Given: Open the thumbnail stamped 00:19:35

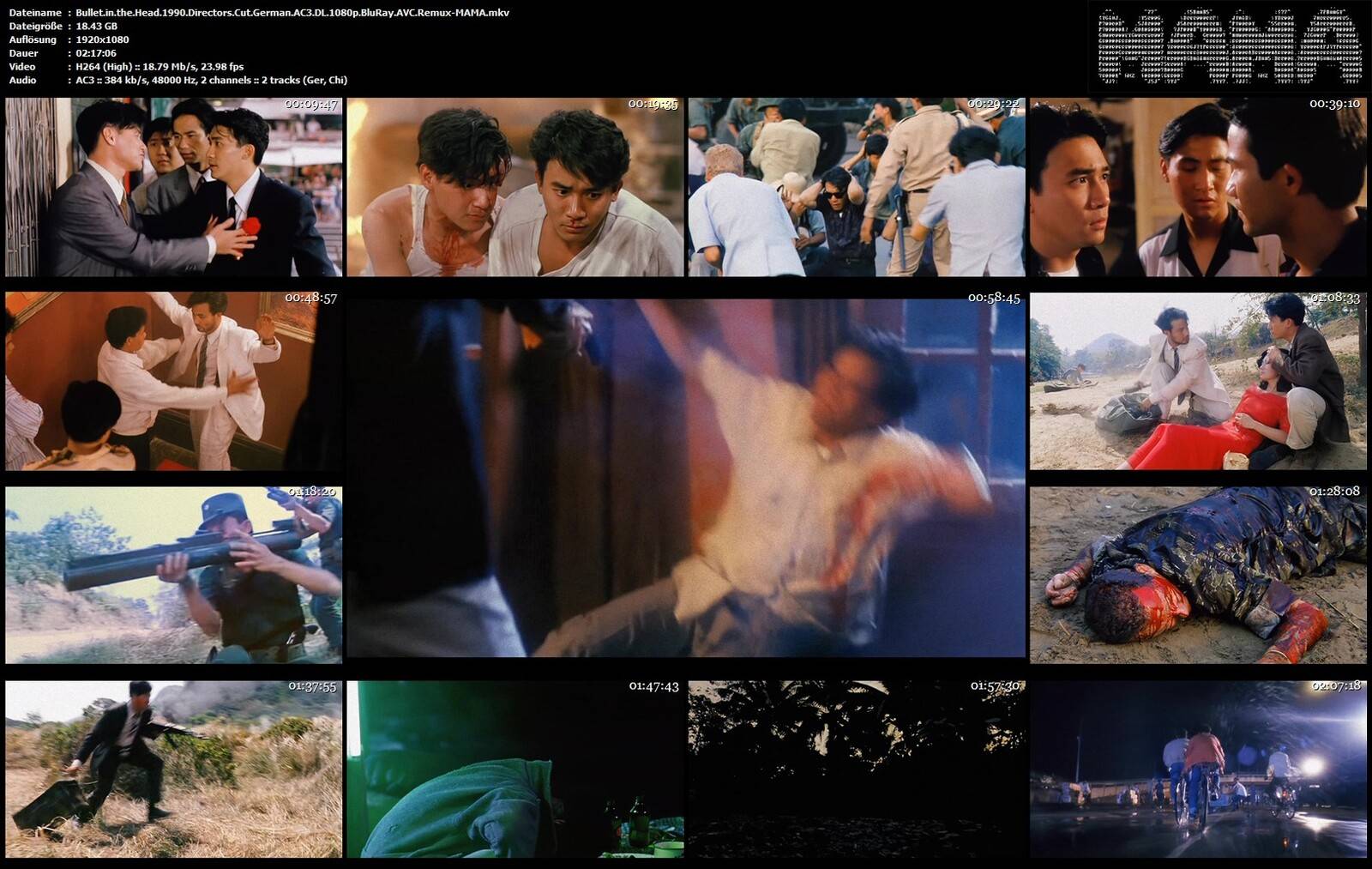Looking at the screenshot, I should click(515, 187).
